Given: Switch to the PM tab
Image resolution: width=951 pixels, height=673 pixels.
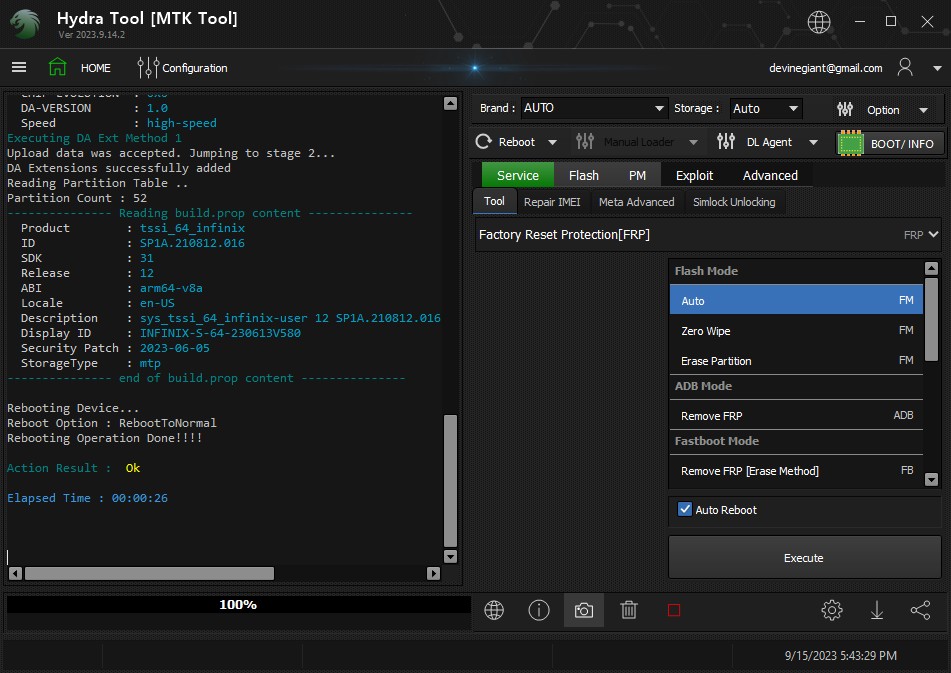Looking at the screenshot, I should point(637,175).
